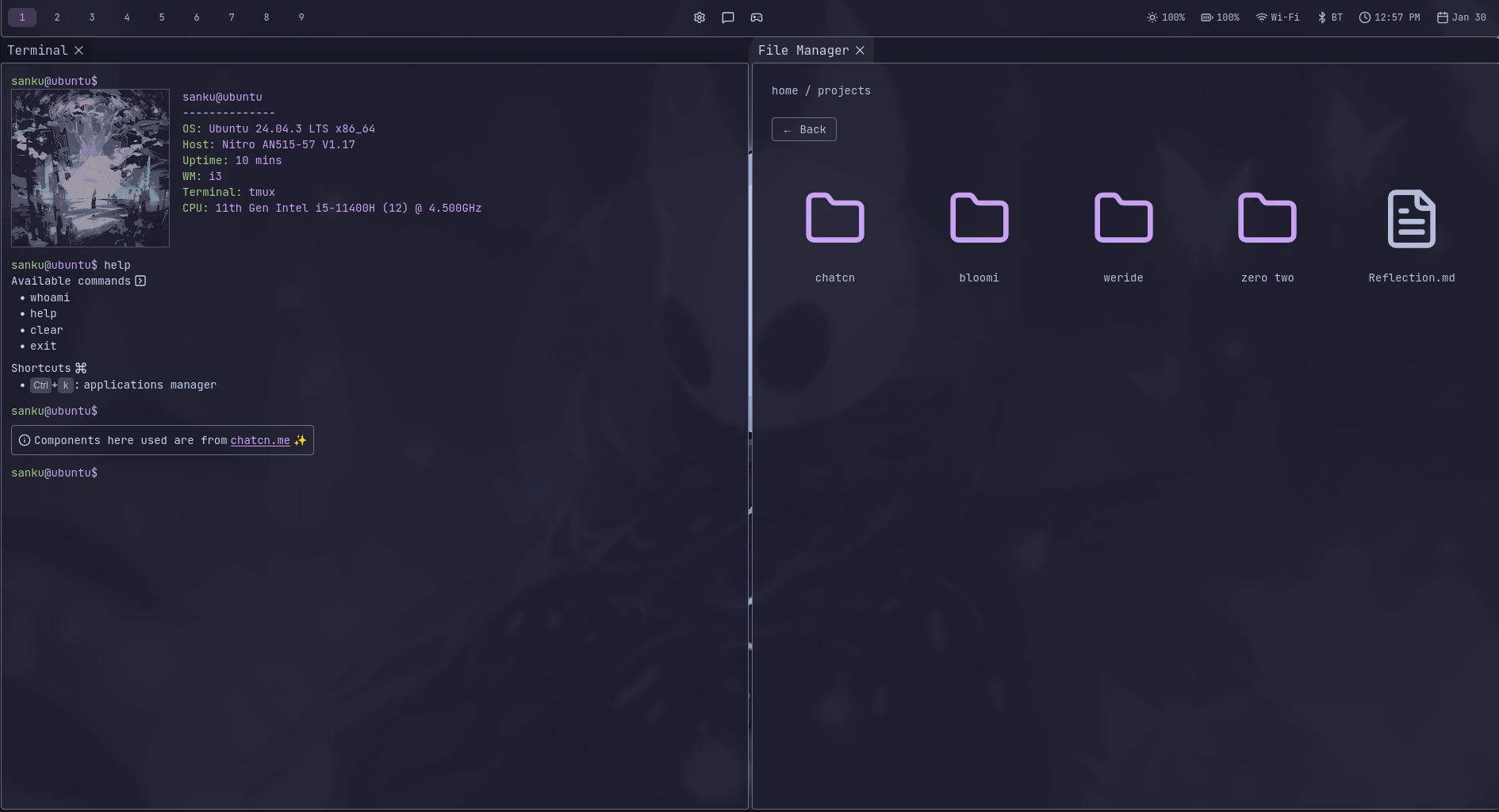This screenshot has height=812, width=1499.
Task: Navigate to home in the breadcrumb path
Action: pos(784,91)
